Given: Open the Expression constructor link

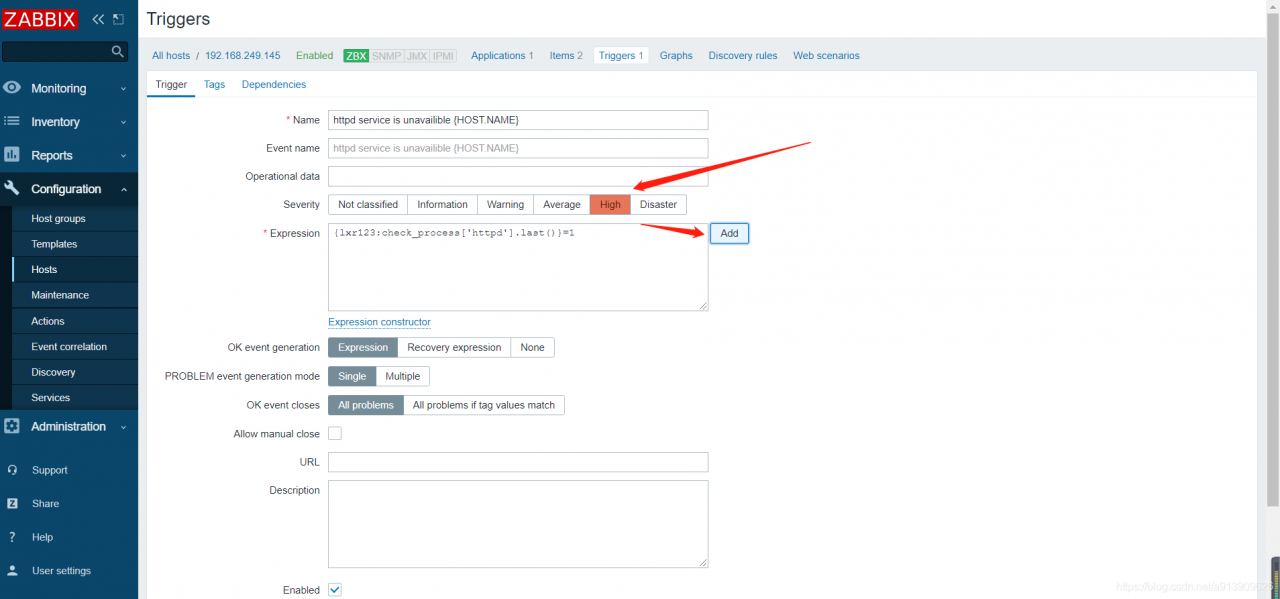Looking at the screenshot, I should [379, 322].
